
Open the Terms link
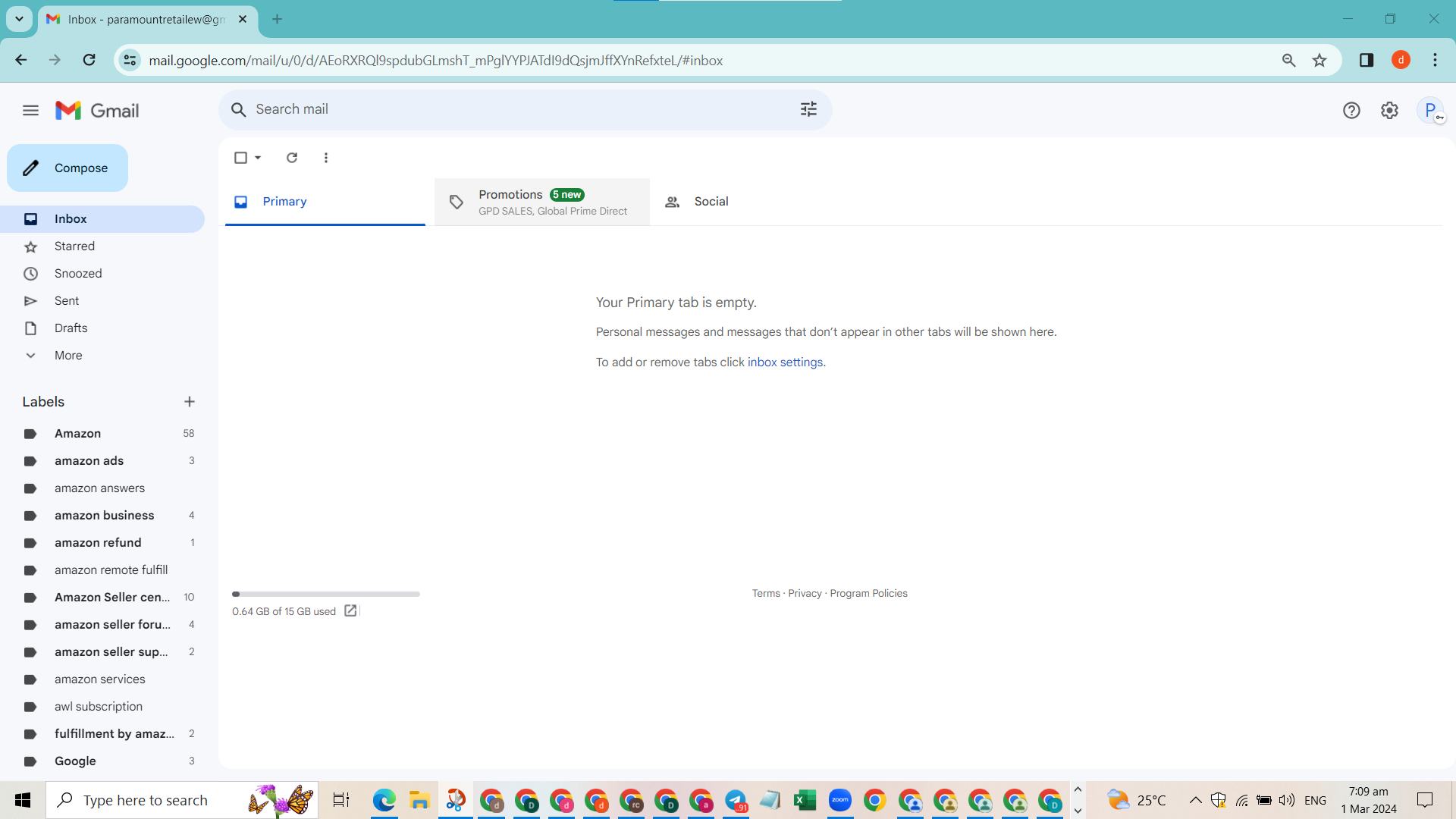(x=766, y=593)
